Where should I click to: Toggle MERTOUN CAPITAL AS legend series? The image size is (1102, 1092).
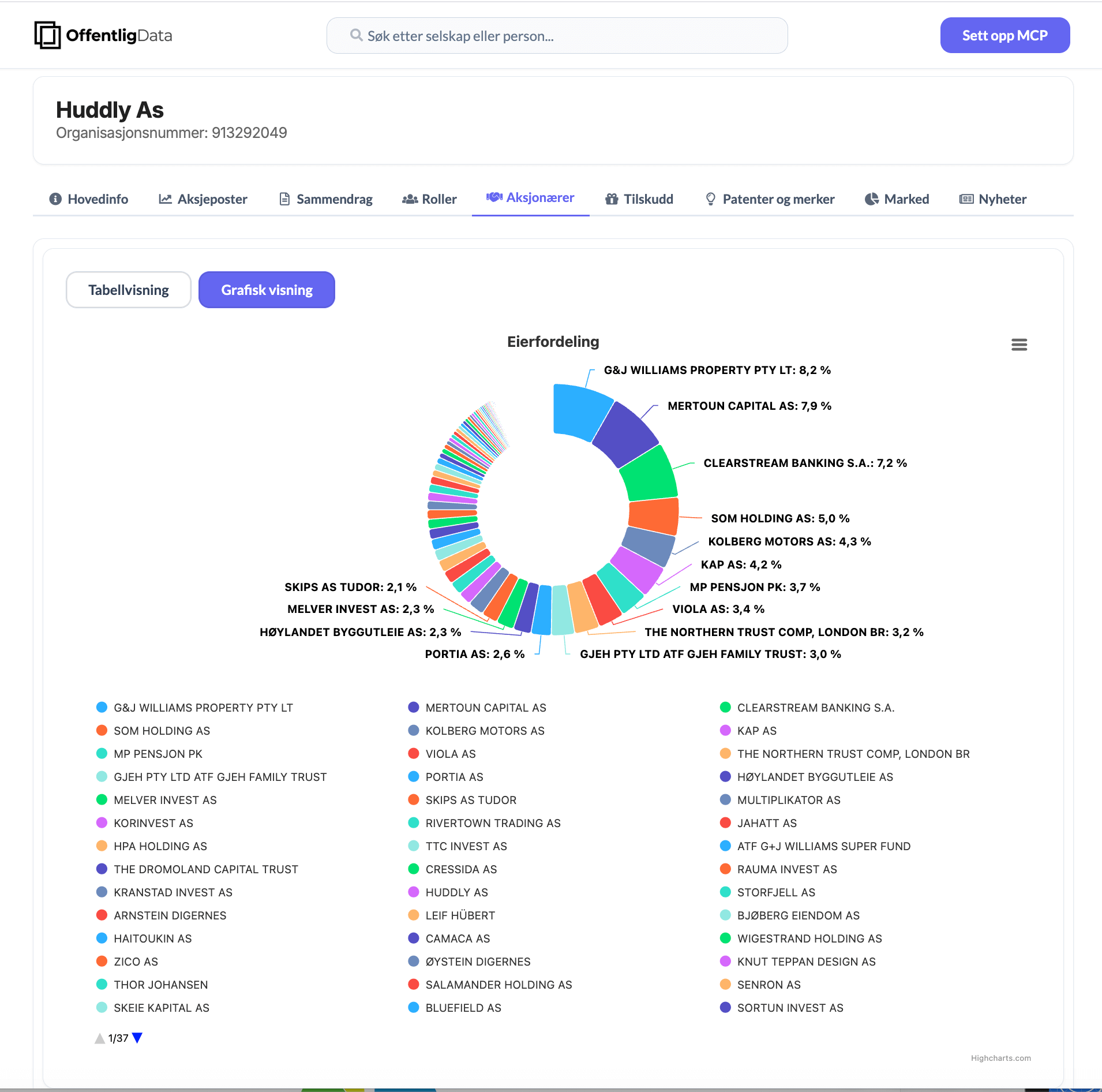click(485, 708)
